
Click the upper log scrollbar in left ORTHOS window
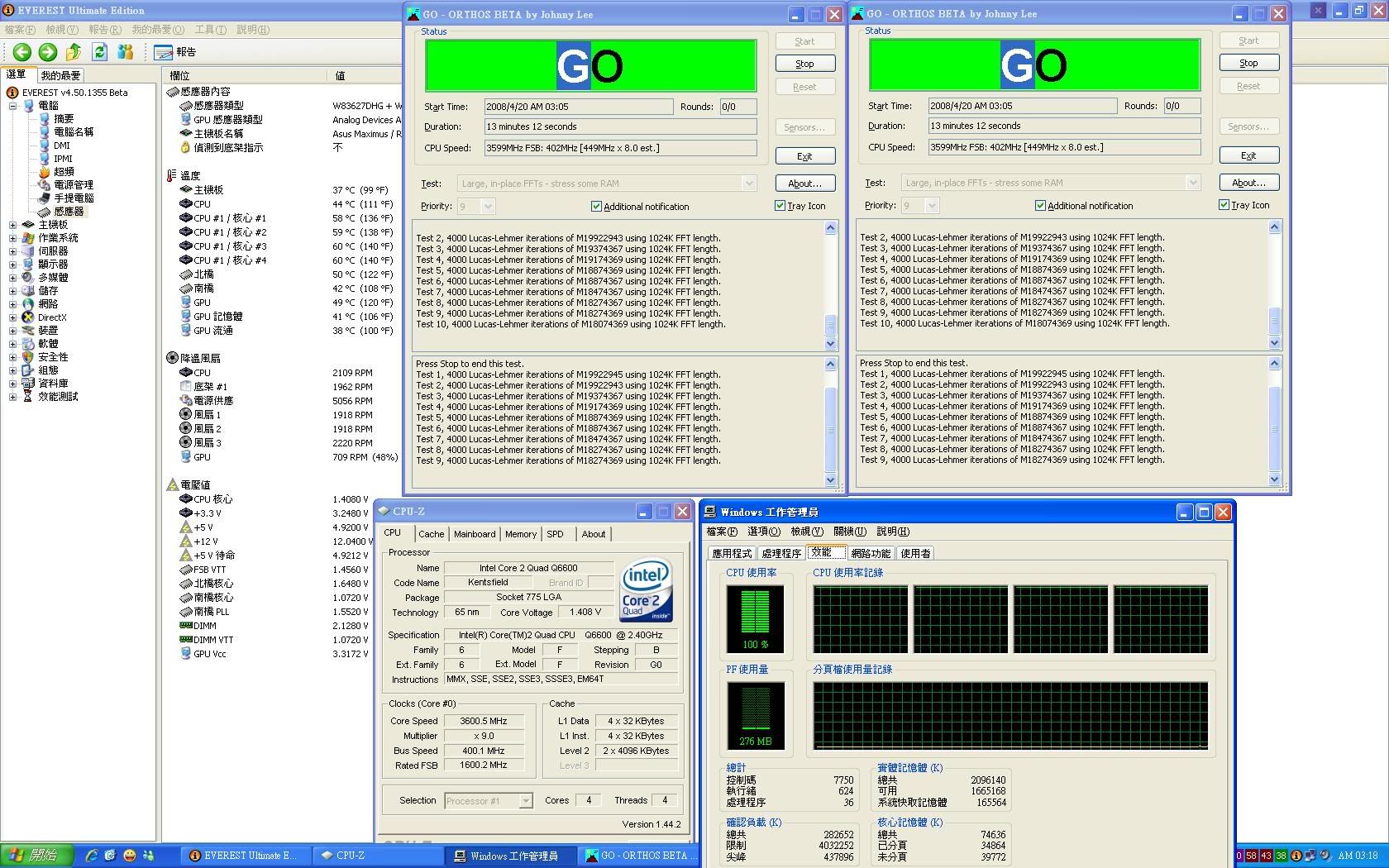coord(831,285)
